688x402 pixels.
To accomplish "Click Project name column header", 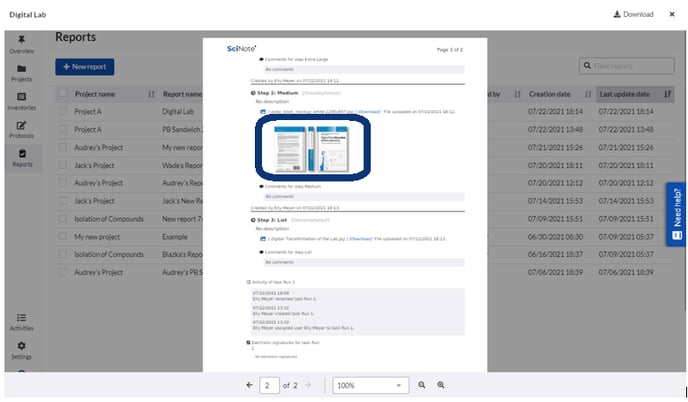I will point(95,94).
